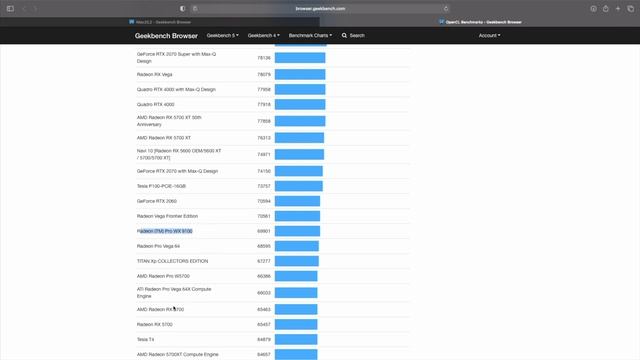Click the score value beside Radeon Pro Vega 64
The image size is (640, 360).
(264, 246)
